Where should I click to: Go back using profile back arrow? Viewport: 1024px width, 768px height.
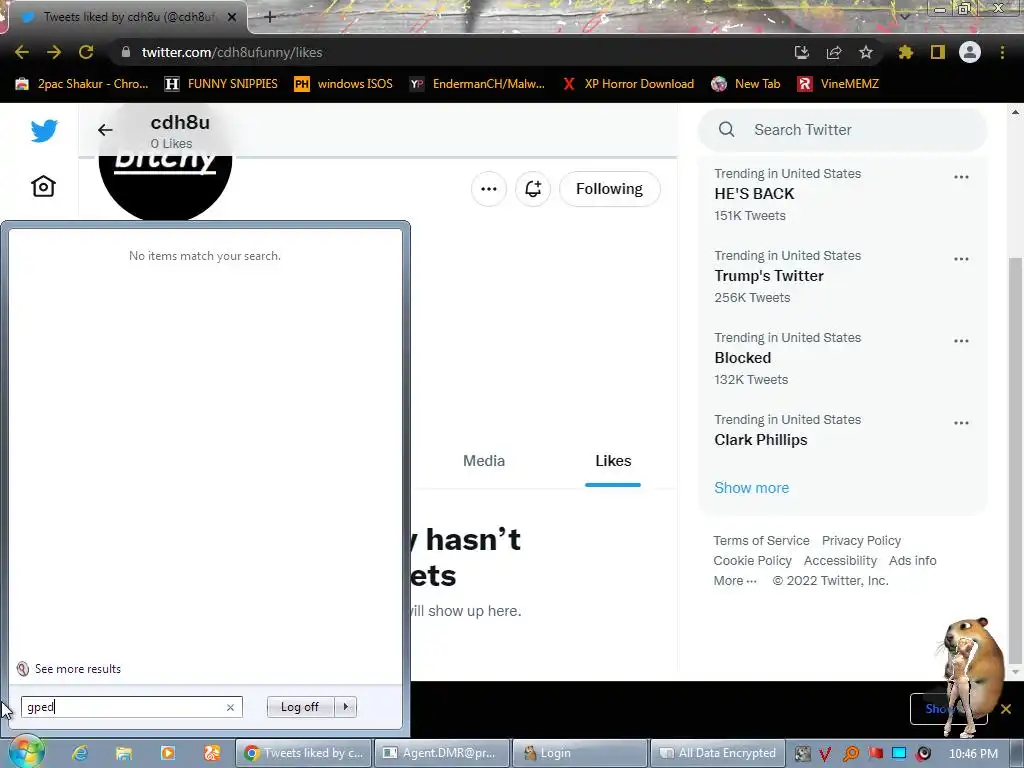point(105,130)
